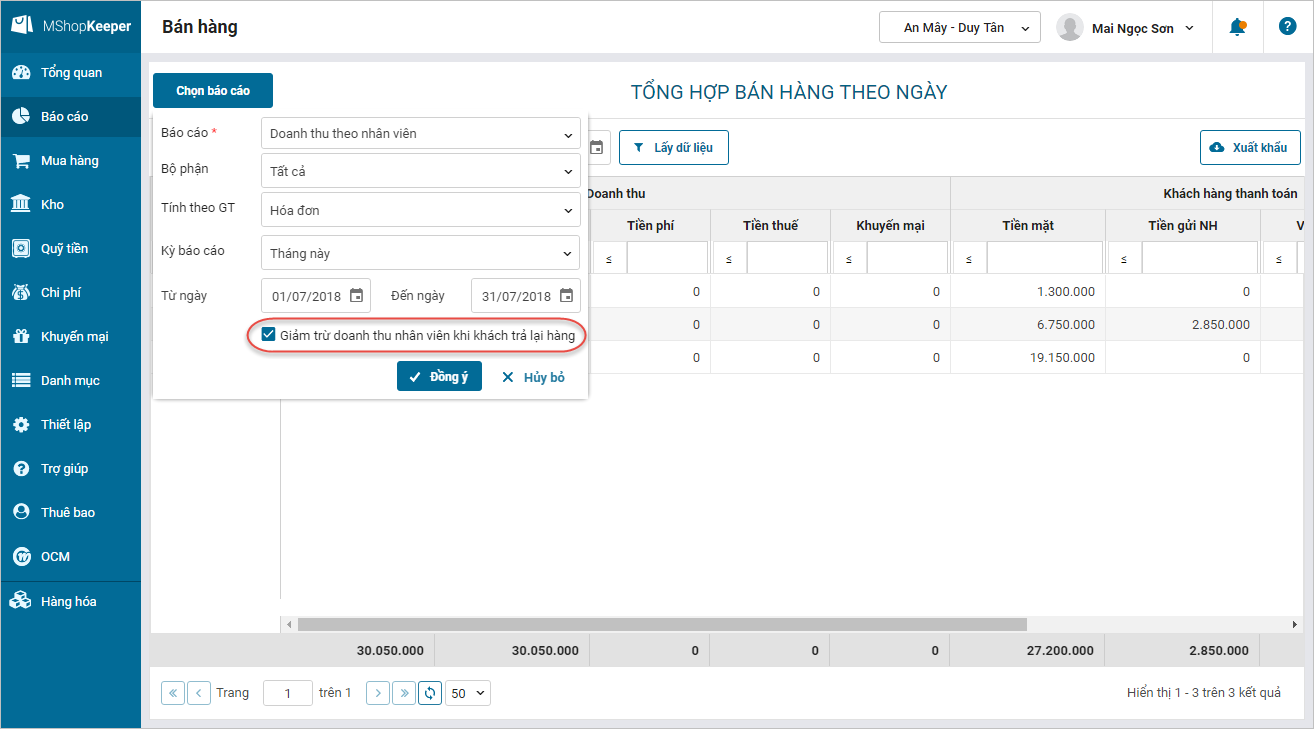Open OCM in the sidebar
1314x729 pixels.
coord(71,557)
